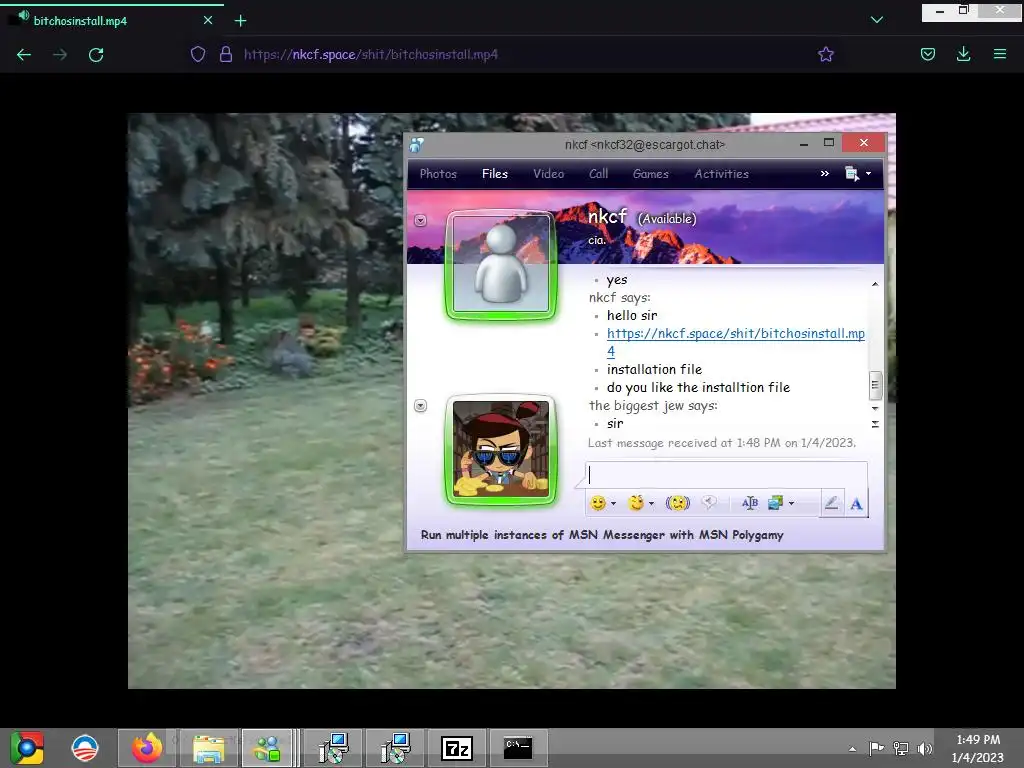Click the chat scrollbar thumb
The image size is (1024, 768).
pyautogui.click(x=875, y=385)
